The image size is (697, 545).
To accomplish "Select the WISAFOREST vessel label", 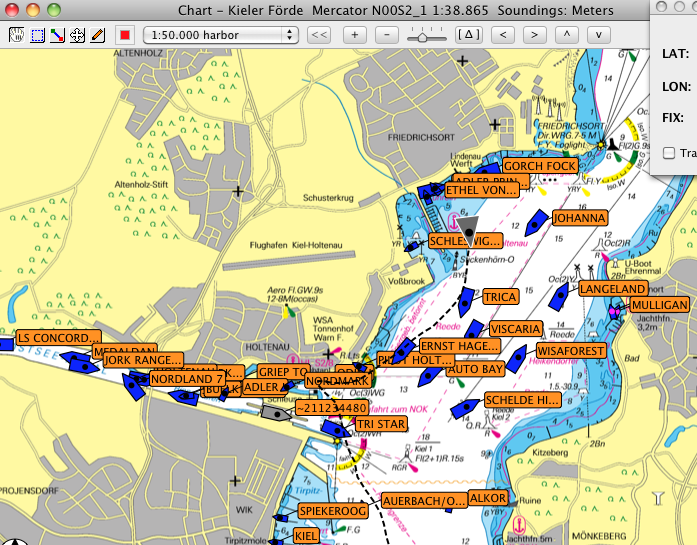I will click(571, 351).
